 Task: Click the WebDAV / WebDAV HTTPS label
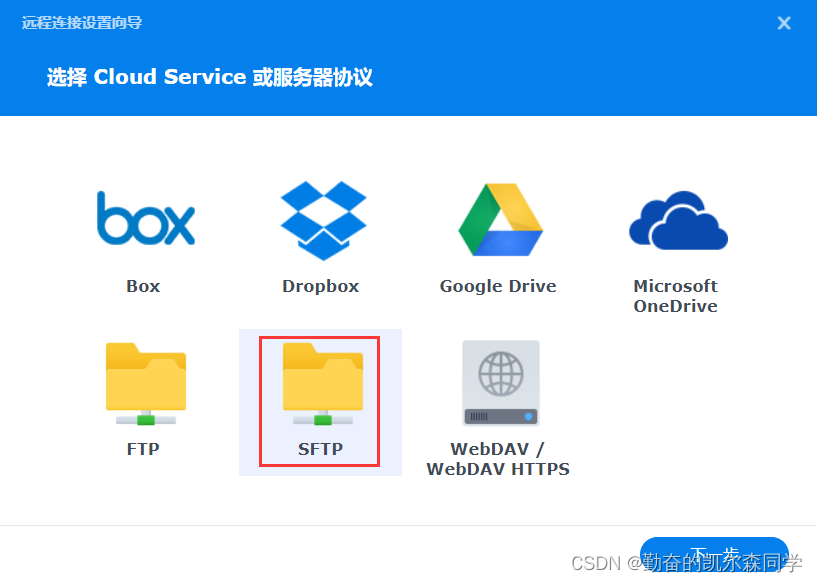coord(498,458)
